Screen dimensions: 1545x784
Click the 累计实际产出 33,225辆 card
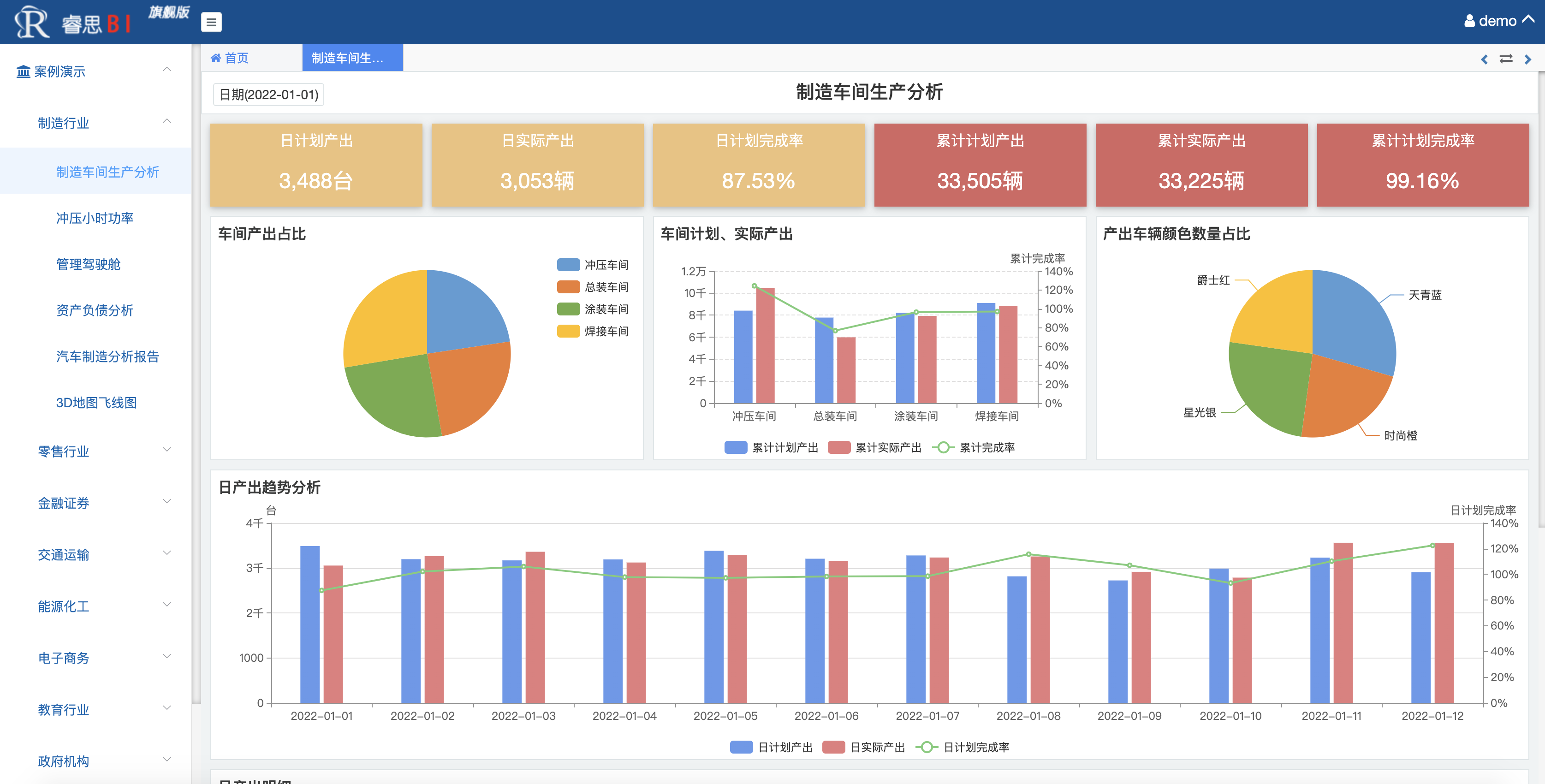click(x=1201, y=165)
